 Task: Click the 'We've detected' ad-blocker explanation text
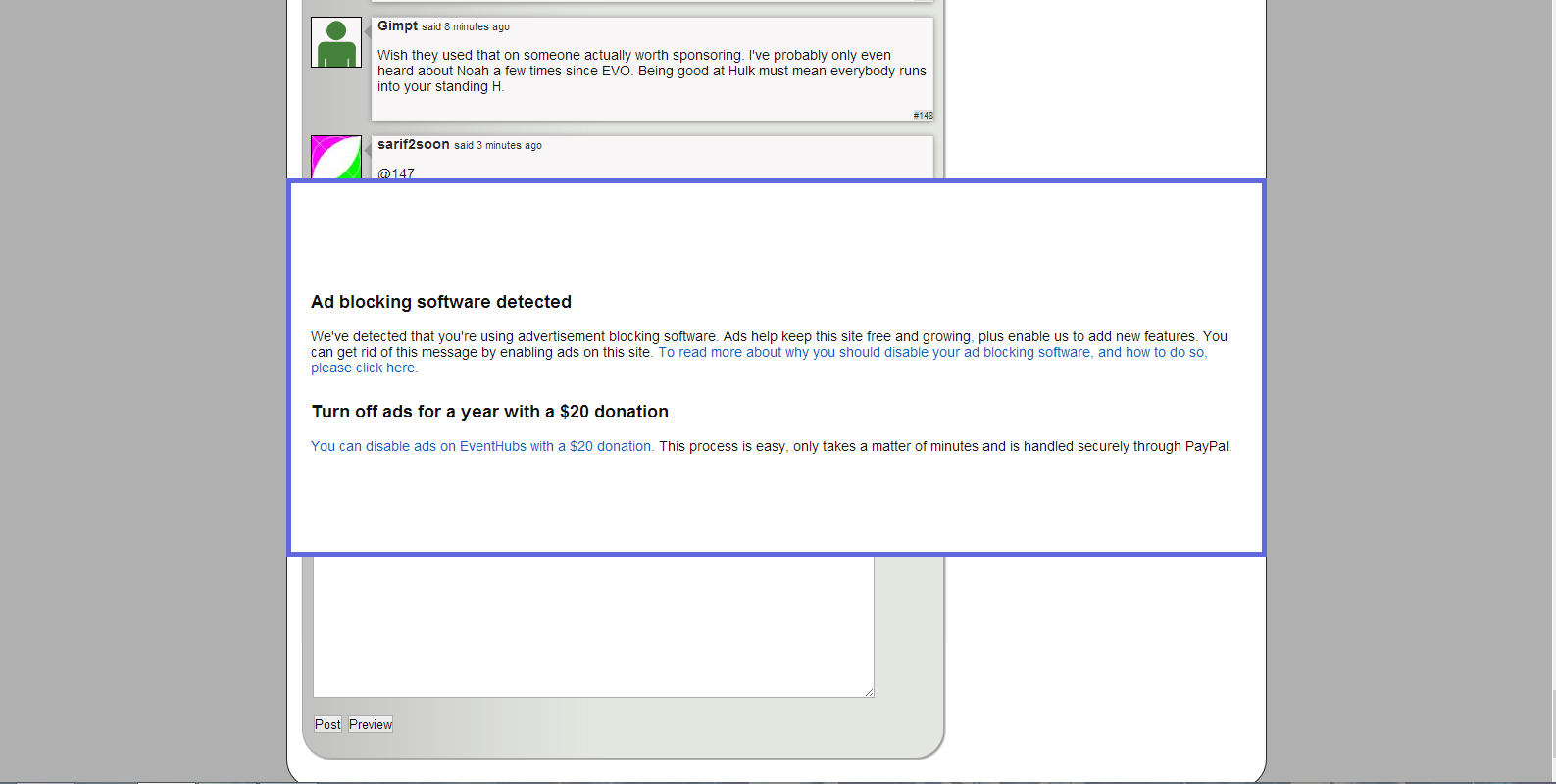click(x=686, y=336)
